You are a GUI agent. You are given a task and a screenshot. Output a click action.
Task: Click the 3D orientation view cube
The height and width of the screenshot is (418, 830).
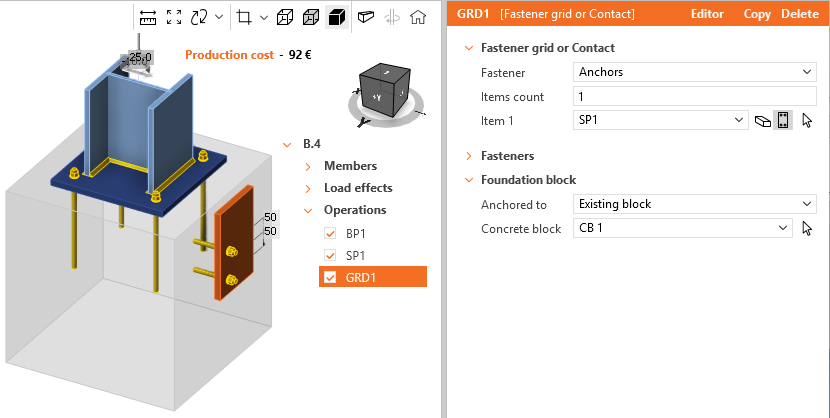(384, 92)
